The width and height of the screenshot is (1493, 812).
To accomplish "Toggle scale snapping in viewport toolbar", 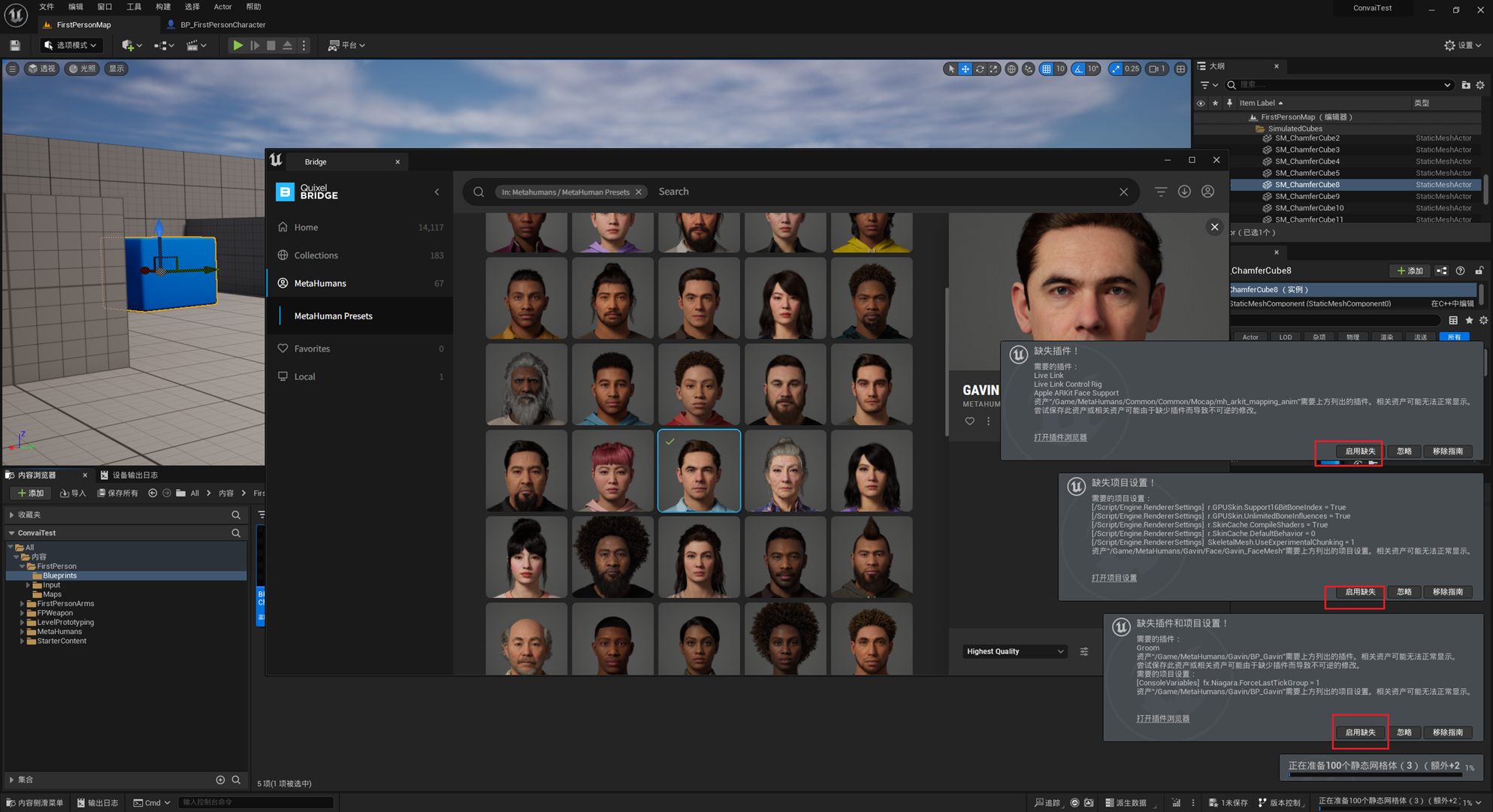I will point(1116,68).
